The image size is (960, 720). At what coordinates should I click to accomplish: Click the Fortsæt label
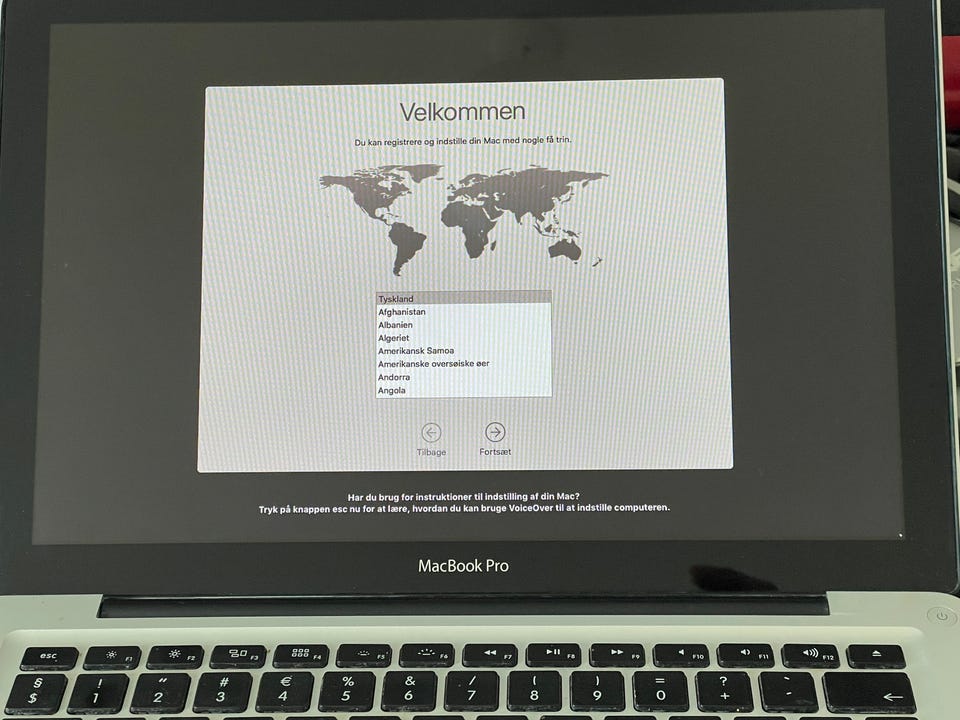495,452
